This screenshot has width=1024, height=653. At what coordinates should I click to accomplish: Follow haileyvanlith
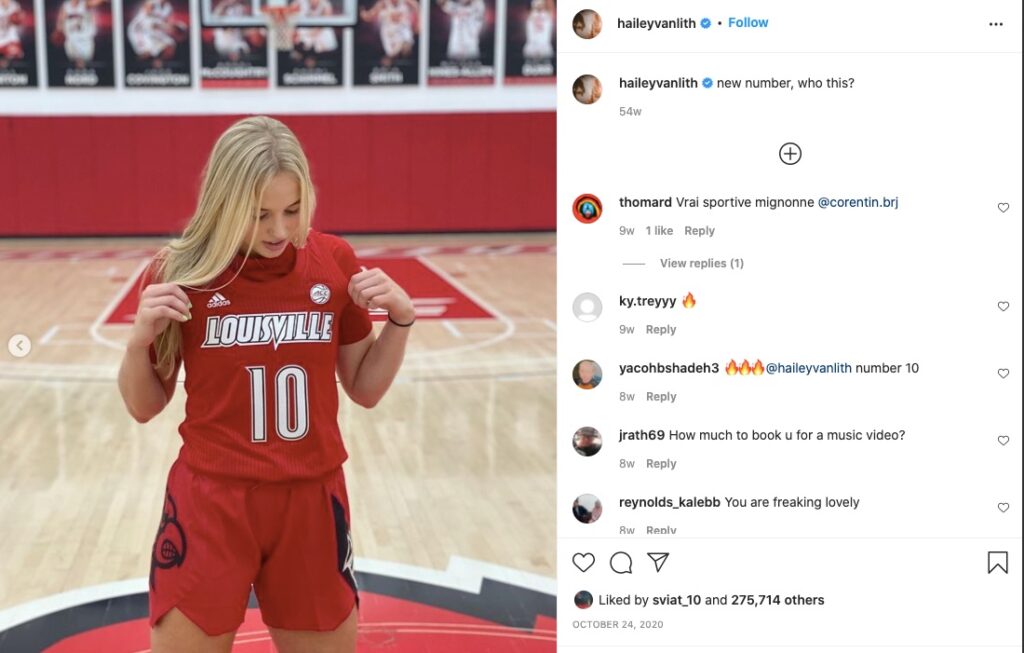coord(748,23)
